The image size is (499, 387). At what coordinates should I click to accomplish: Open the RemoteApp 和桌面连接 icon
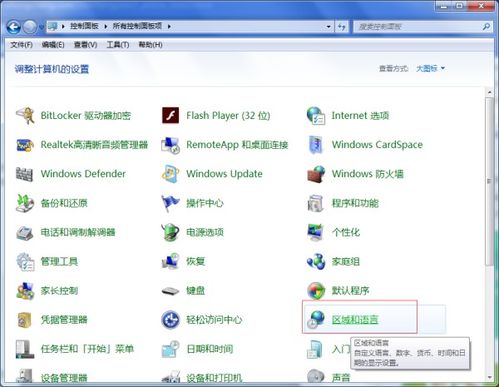[x=170, y=145]
